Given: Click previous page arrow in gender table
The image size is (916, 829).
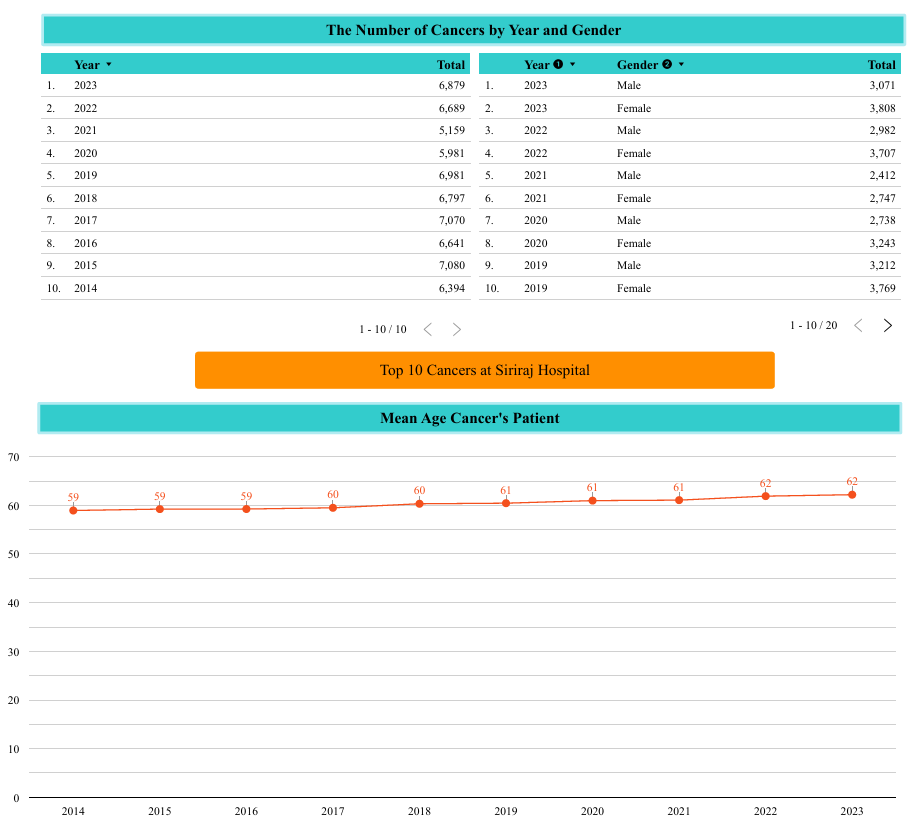Looking at the screenshot, I should point(858,326).
